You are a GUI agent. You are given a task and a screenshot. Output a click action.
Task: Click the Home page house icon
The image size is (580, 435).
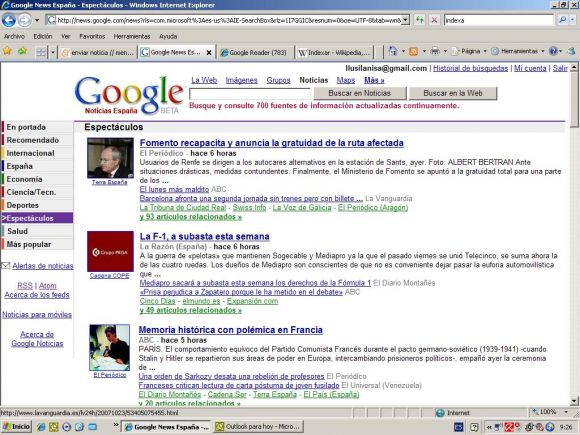(x=393, y=51)
